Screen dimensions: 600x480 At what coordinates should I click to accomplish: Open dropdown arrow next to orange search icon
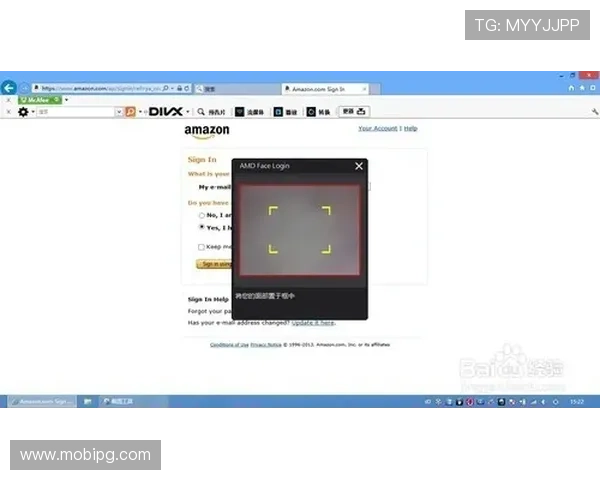[141, 112]
